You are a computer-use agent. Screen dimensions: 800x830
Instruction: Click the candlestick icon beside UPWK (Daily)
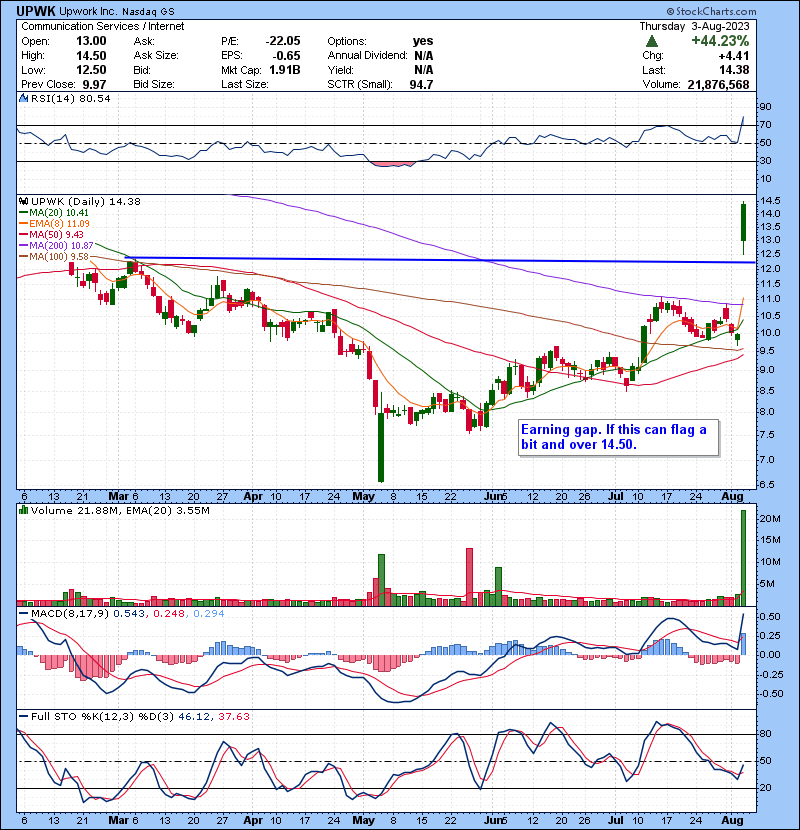23,201
